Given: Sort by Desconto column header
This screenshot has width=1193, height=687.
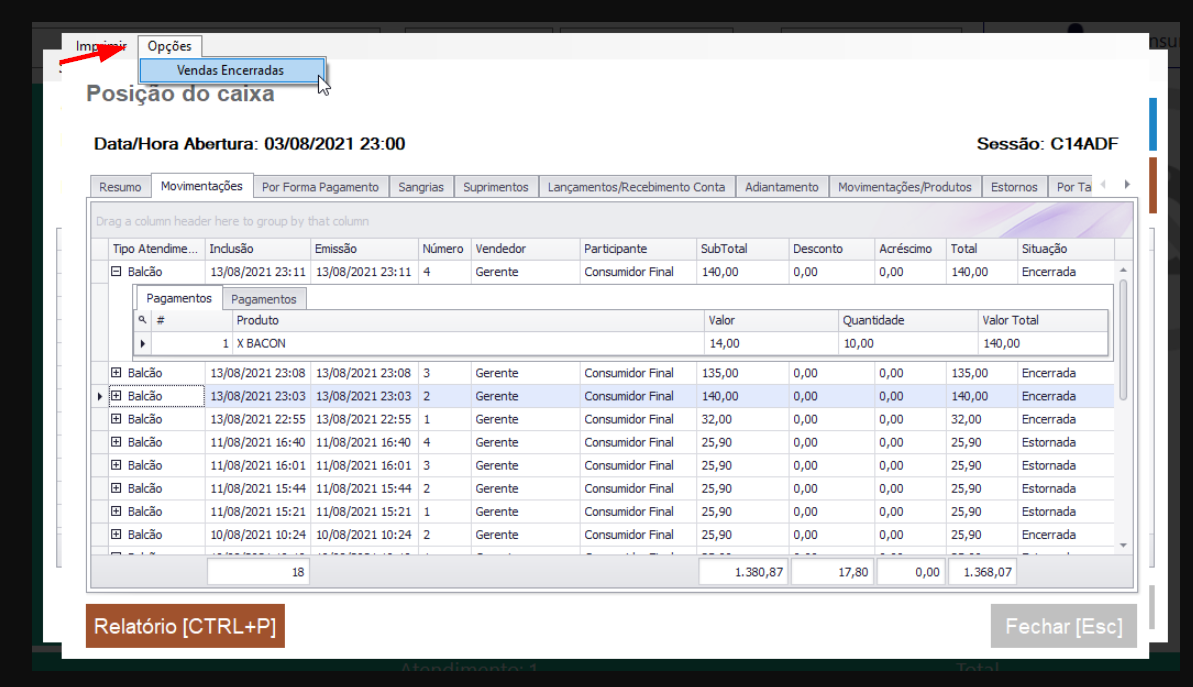Looking at the screenshot, I should (830, 249).
